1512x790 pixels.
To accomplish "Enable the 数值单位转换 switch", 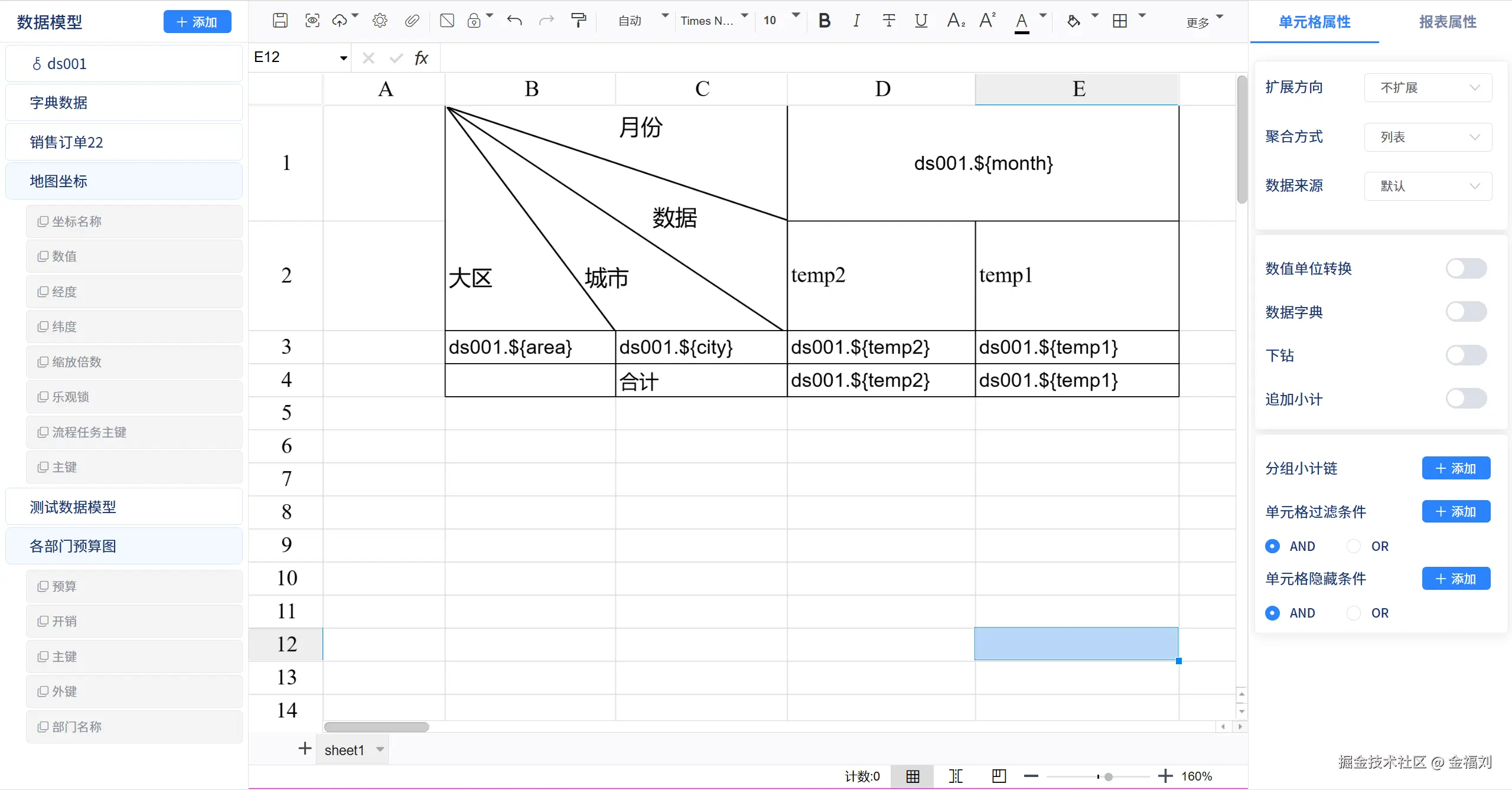I will (x=1465, y=269).
